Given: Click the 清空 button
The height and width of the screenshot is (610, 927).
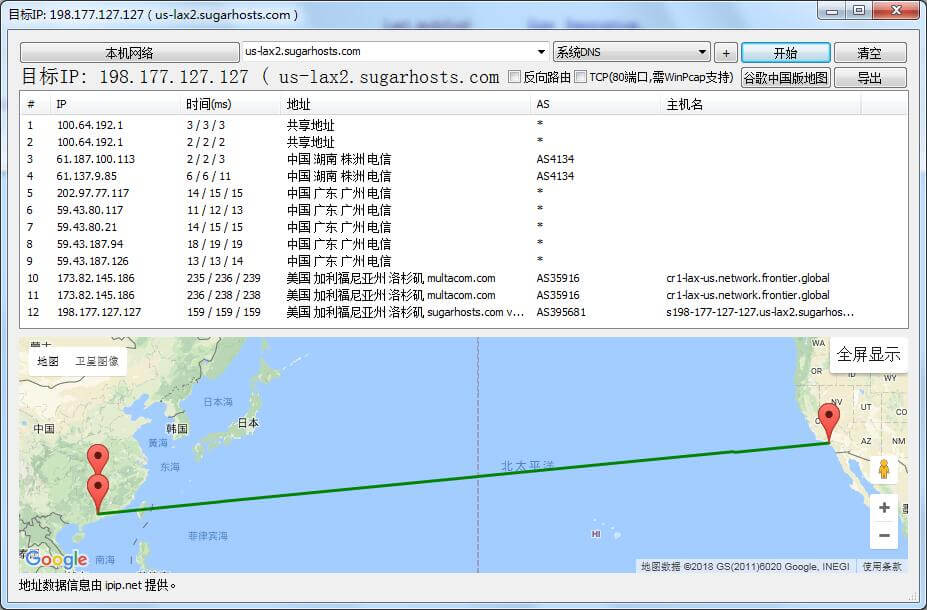Looking at the screenshot, I should click(x=869, y=53).
